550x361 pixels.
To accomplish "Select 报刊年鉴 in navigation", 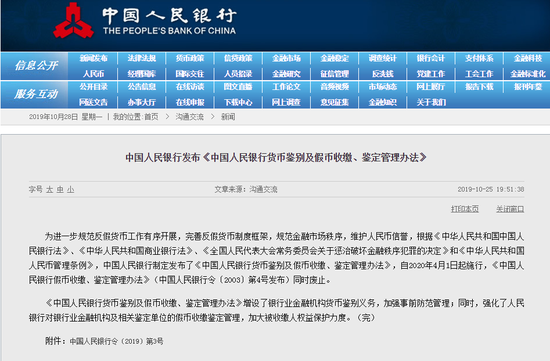I will [528, 87].
